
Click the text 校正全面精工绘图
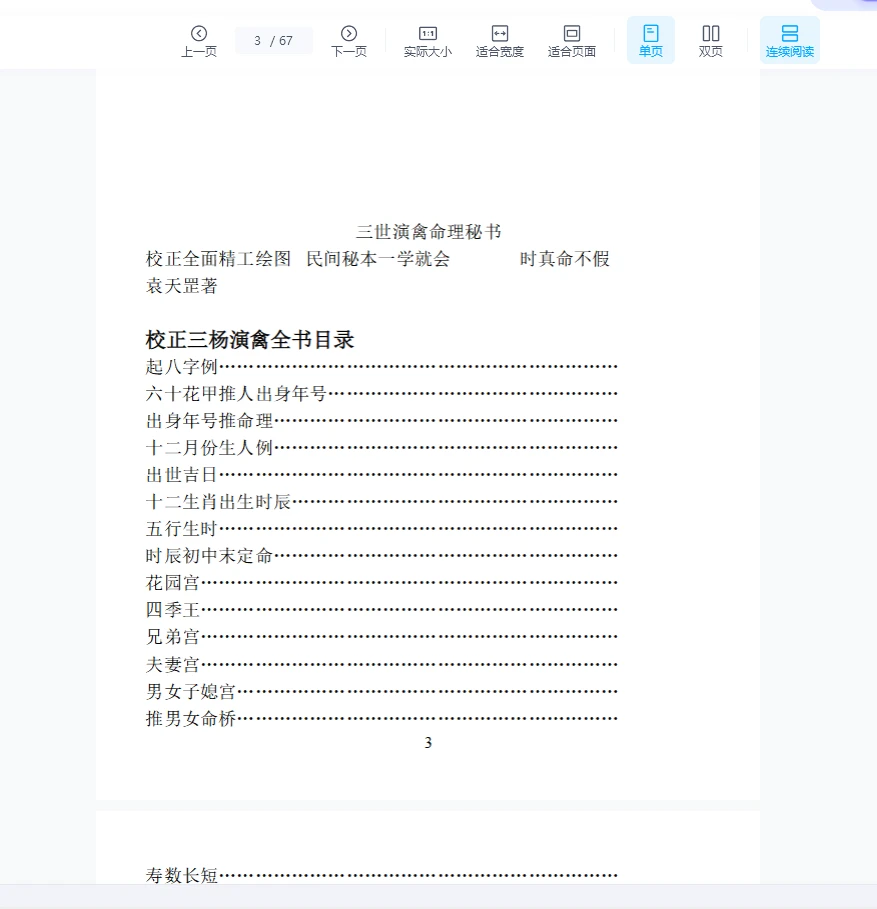tap(218, 259)
